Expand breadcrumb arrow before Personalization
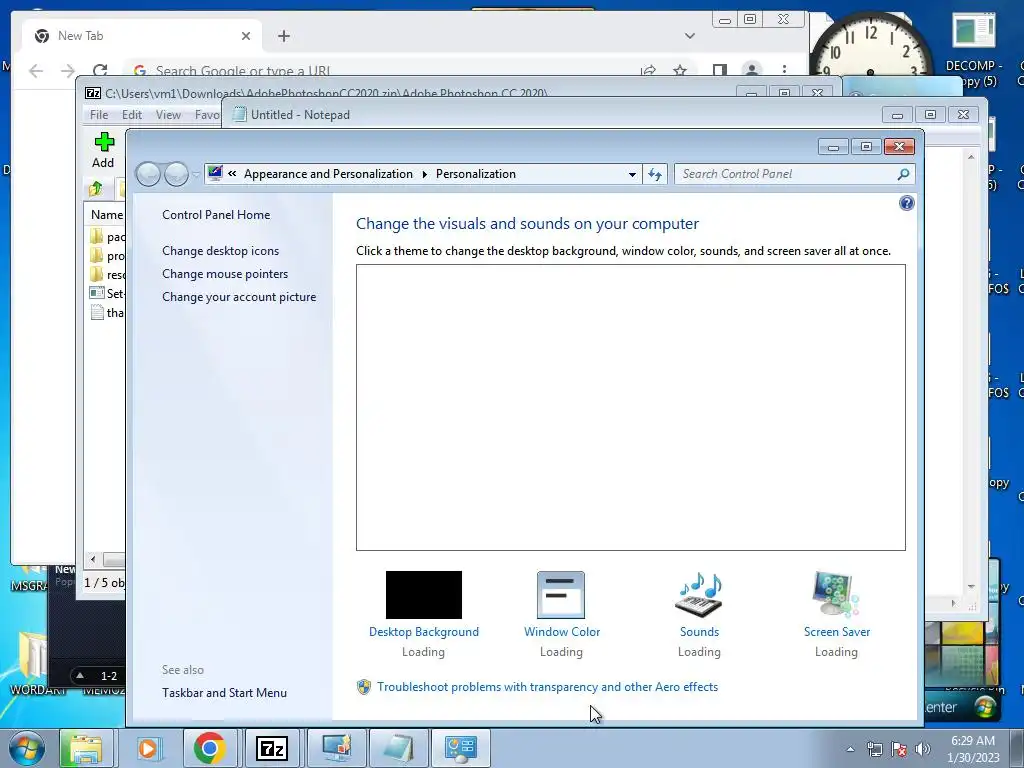Image resolution: width=1024 pixels, height=768 pixels. coord(424,174)
